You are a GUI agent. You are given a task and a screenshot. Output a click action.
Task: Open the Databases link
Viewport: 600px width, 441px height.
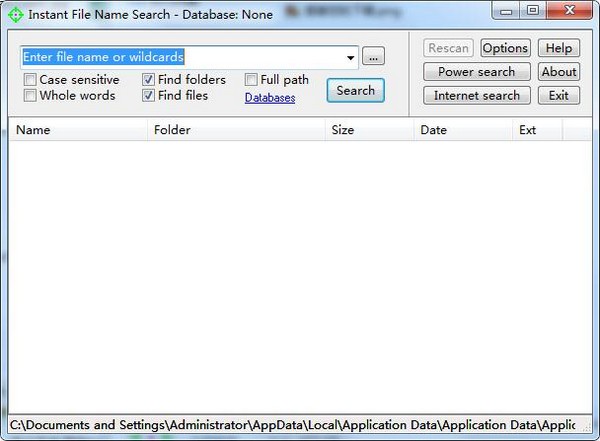coord(270,98)
